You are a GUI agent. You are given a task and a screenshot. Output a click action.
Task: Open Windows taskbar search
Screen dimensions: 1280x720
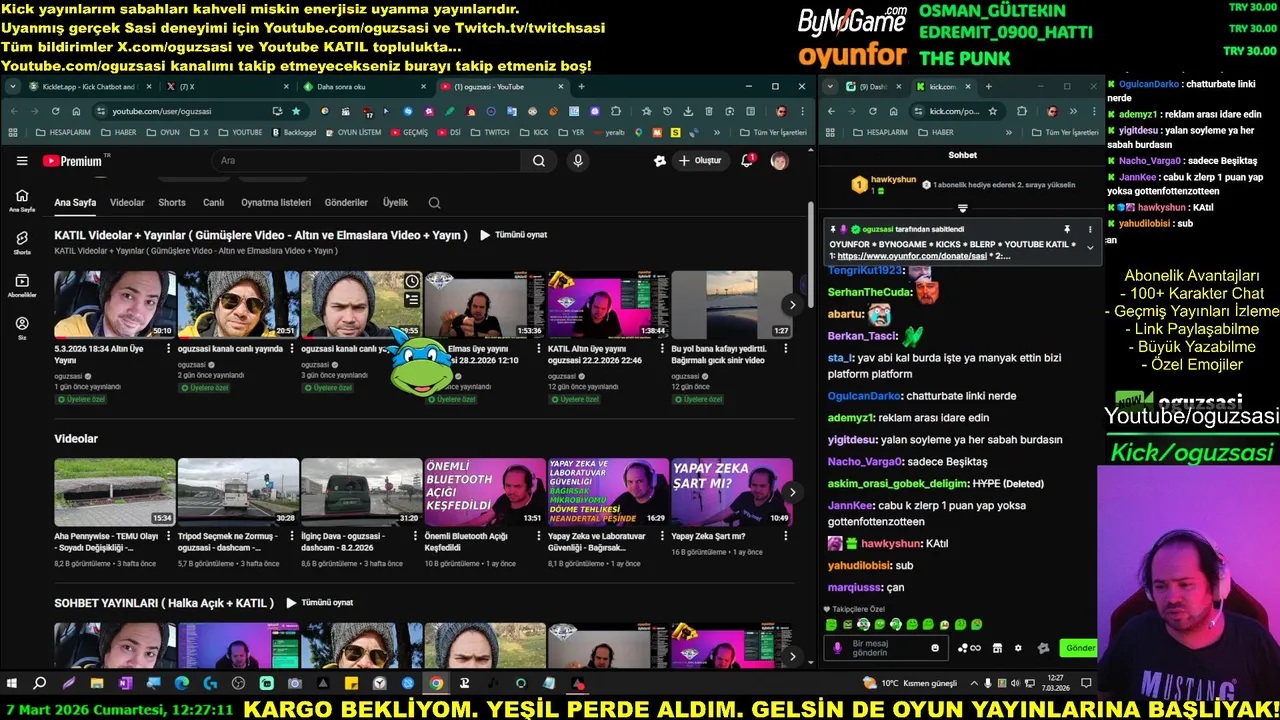click(40, 684)
